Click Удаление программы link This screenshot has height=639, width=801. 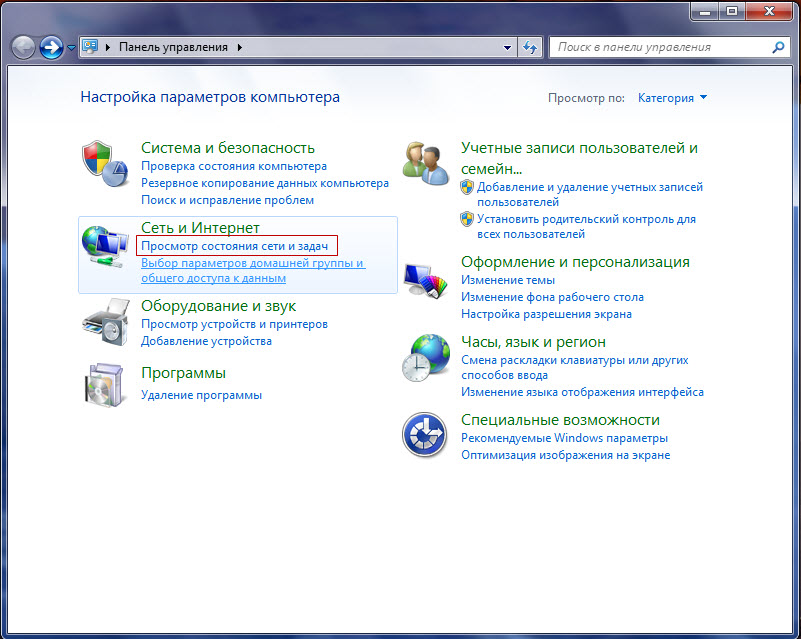click(x=201, y=395)
